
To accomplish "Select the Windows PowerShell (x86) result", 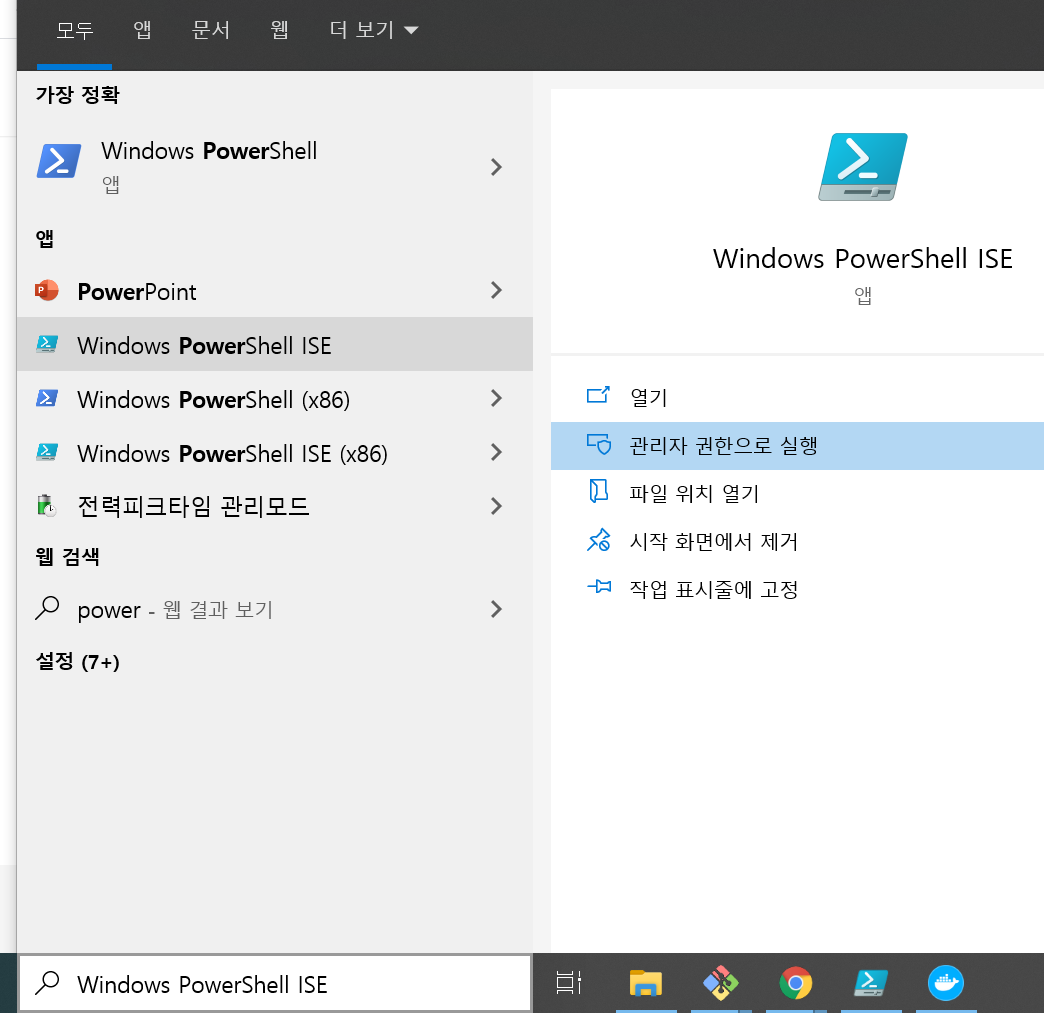I will pos(275,398).
